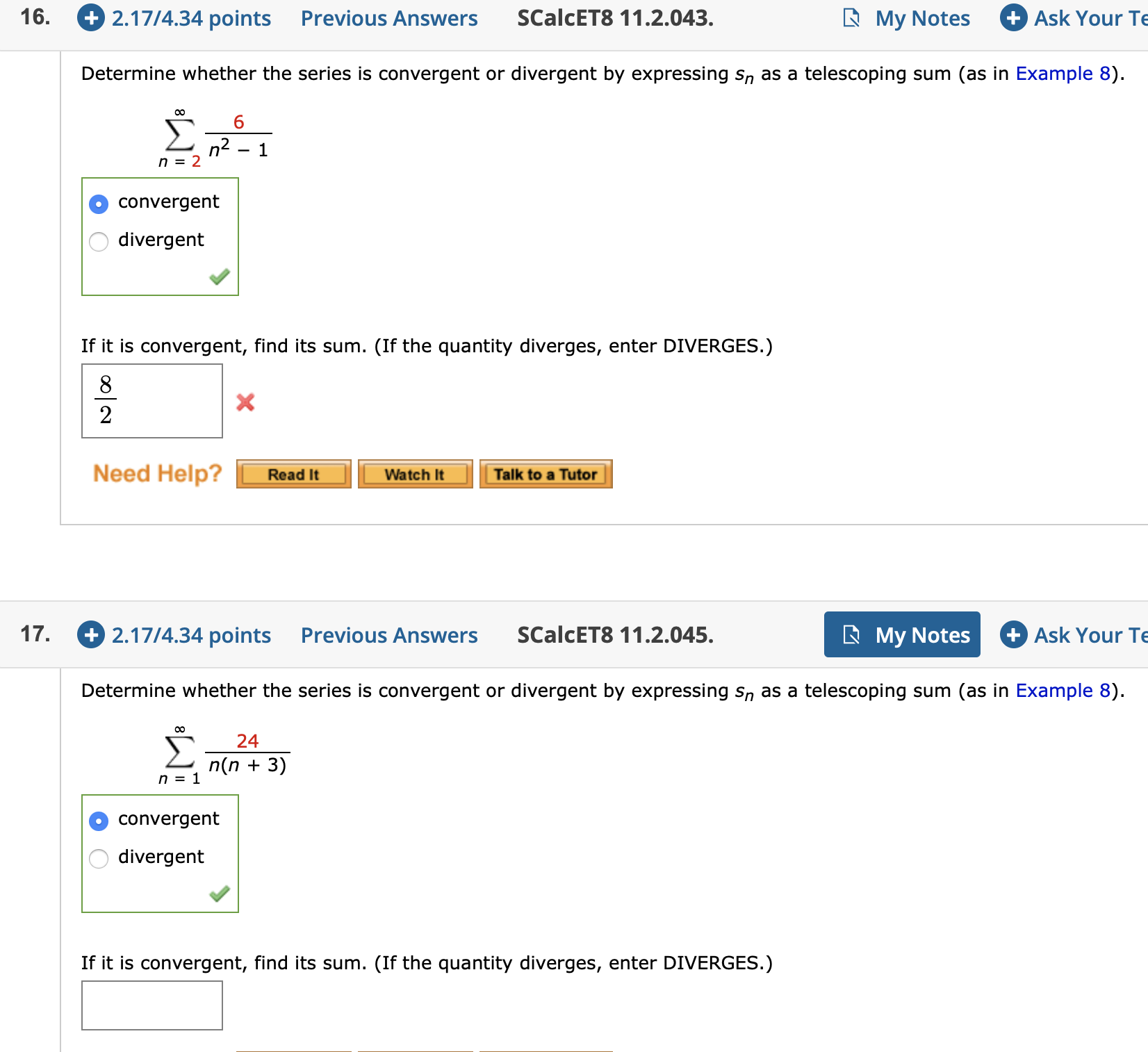Open Previous Answers for question 16
The width and height of the screenshot is (1148, 1052).
click(x=388, y=18)
